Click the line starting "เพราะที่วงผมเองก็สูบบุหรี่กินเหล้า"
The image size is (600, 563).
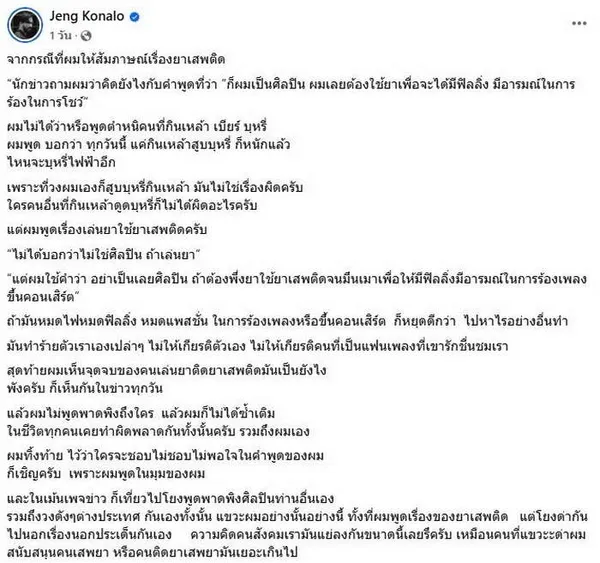point(155,188)
